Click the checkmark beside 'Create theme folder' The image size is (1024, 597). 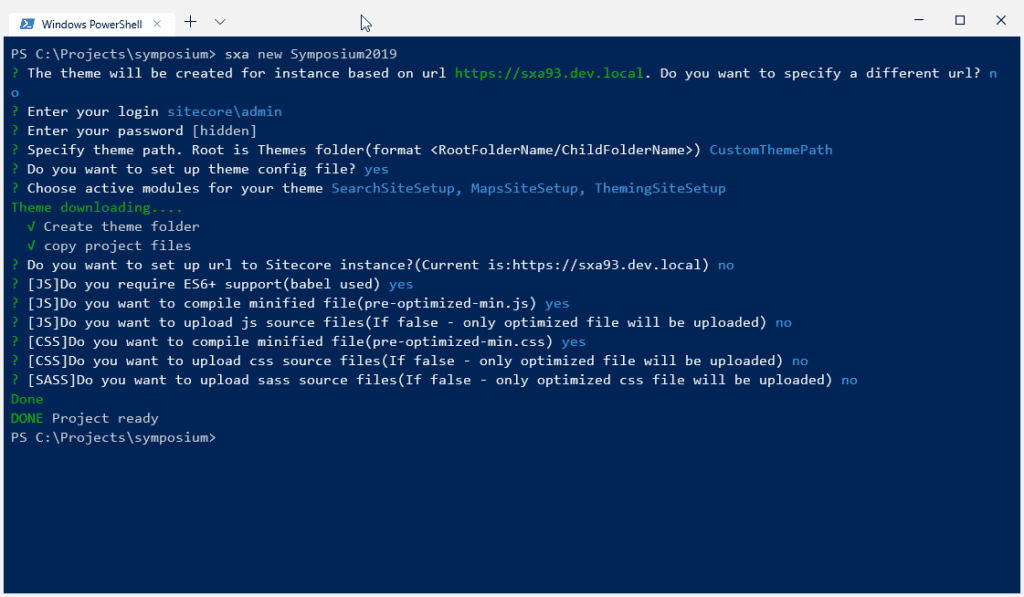click(x=32, y=227)
